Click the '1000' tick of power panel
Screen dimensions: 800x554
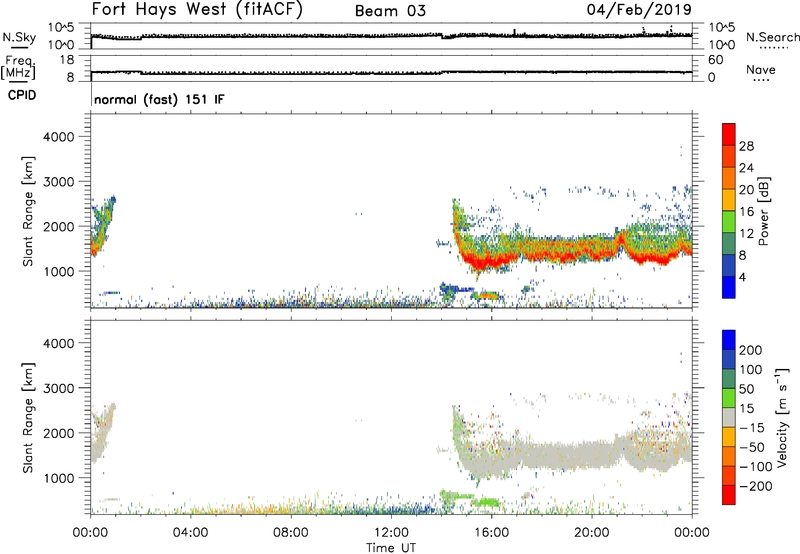pos(59,271)
